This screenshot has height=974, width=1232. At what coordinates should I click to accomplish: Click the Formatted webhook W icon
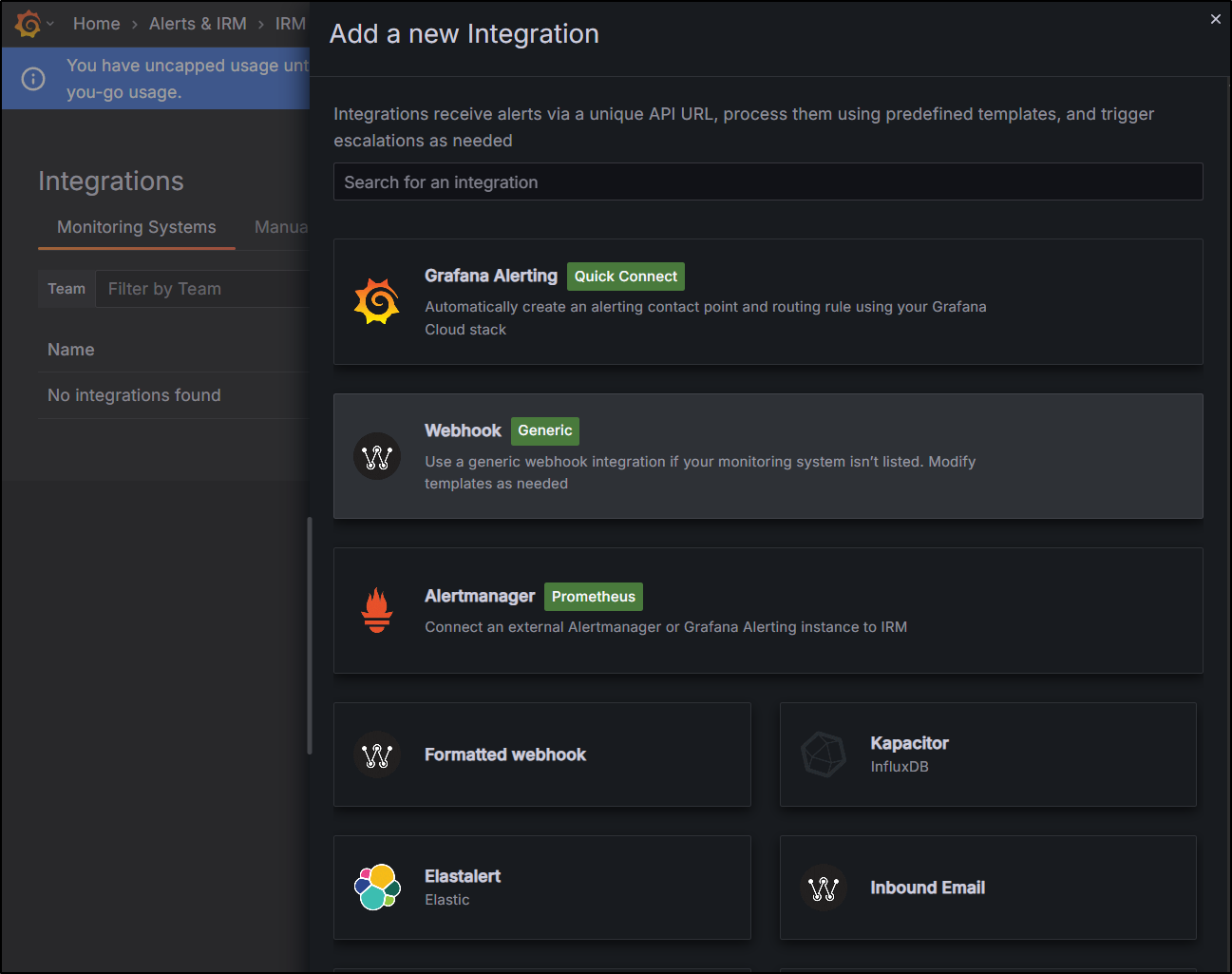pyautogui.click(x=377, y=754)
